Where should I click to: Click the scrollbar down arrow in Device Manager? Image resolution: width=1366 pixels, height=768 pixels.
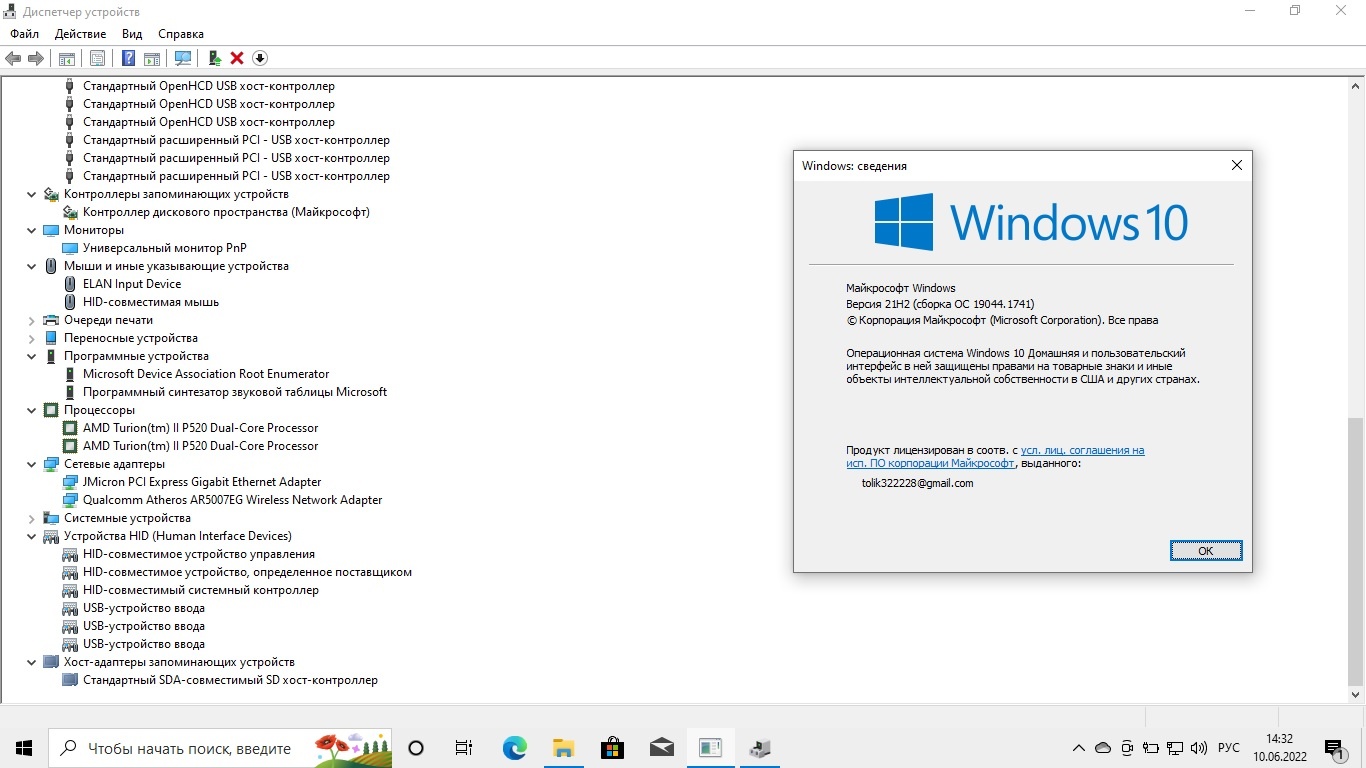[x=1356, y=693]
